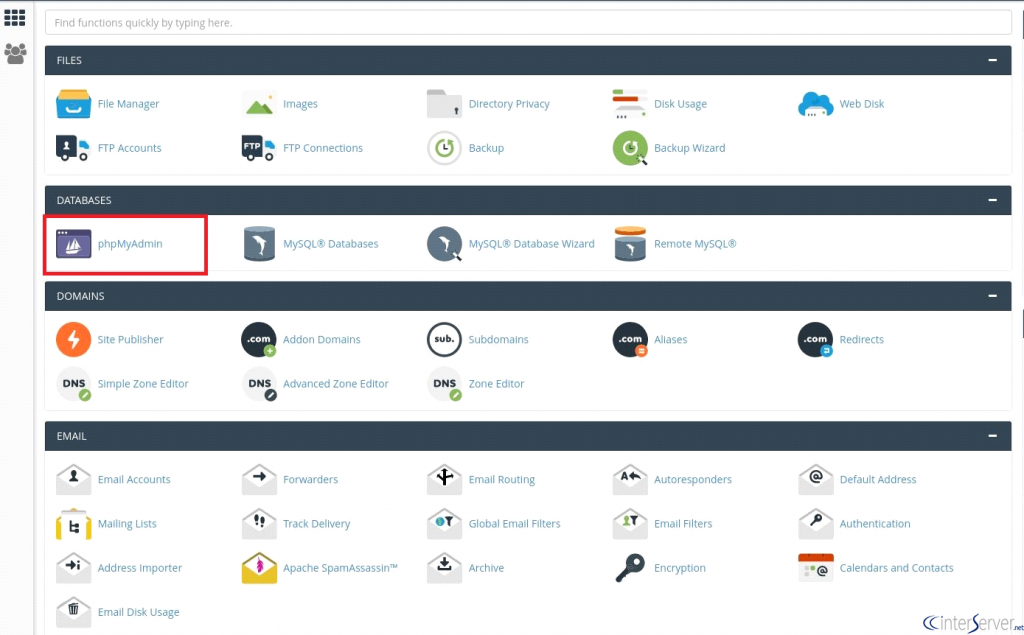Open the Autoresponders link
Image resolution: width=1024 pixels, height=635 pixels.
tap(693, 480)
